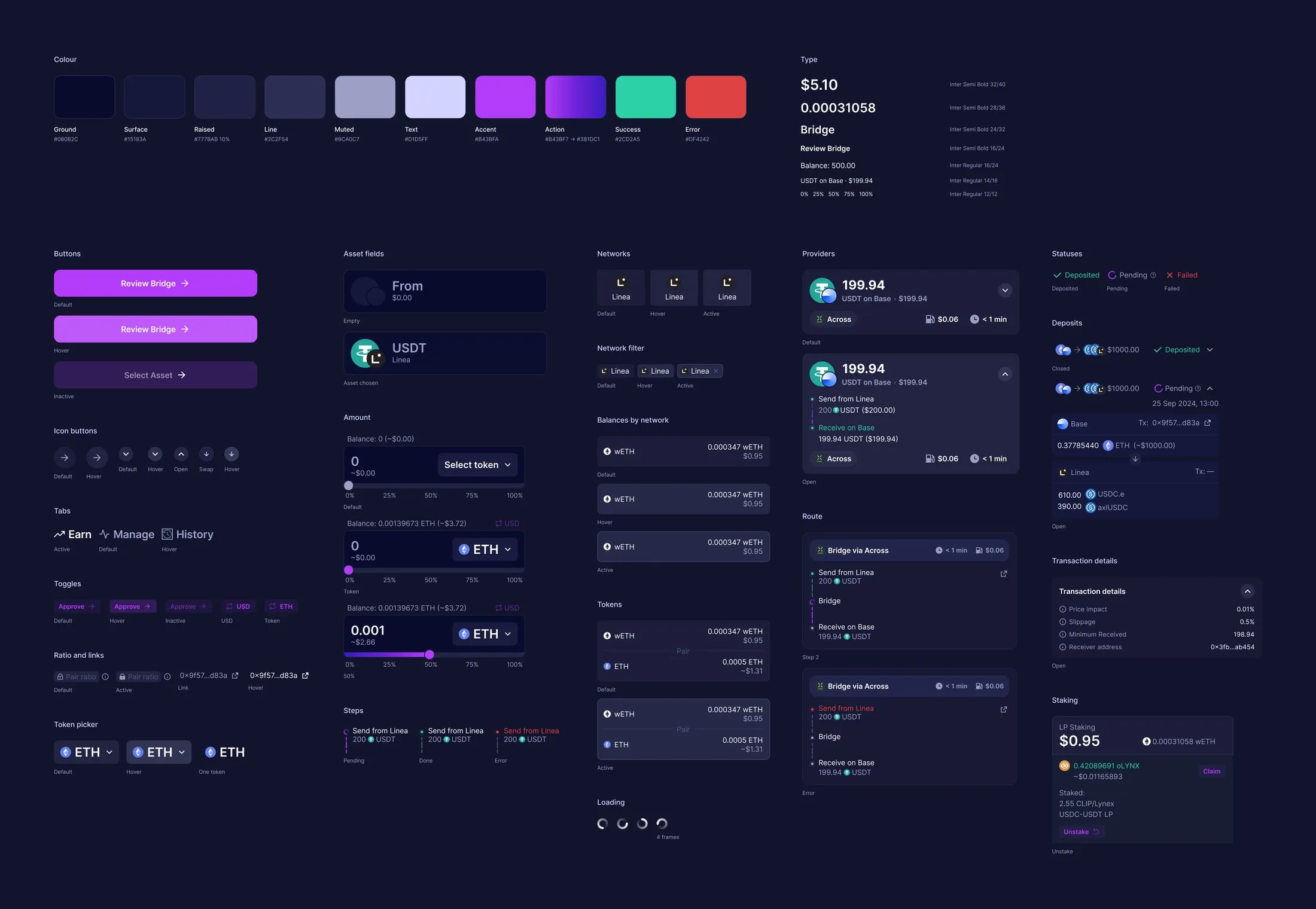The image size is (1316, 909).
Task: Collapse the Transaction details panel
Action: point(1247,591)
